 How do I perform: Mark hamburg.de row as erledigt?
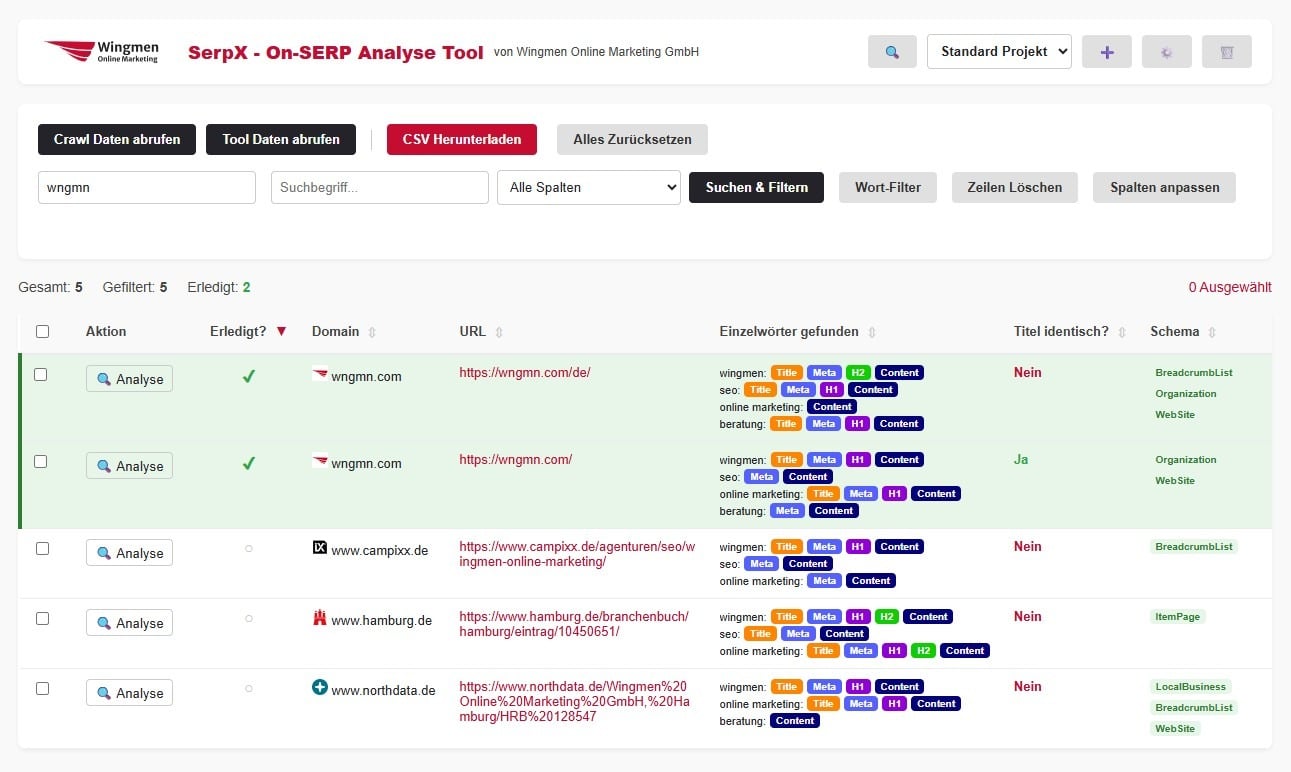249,618
